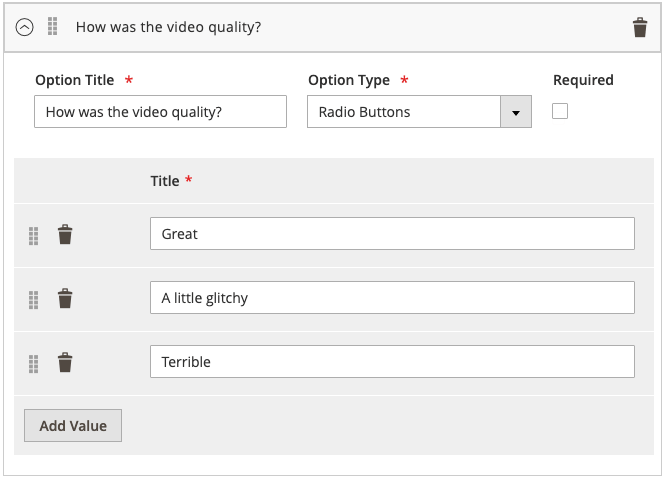Select the 'Terrible' title input field
The height and width of the screenshot is (478, 664).
coord(392,362)
